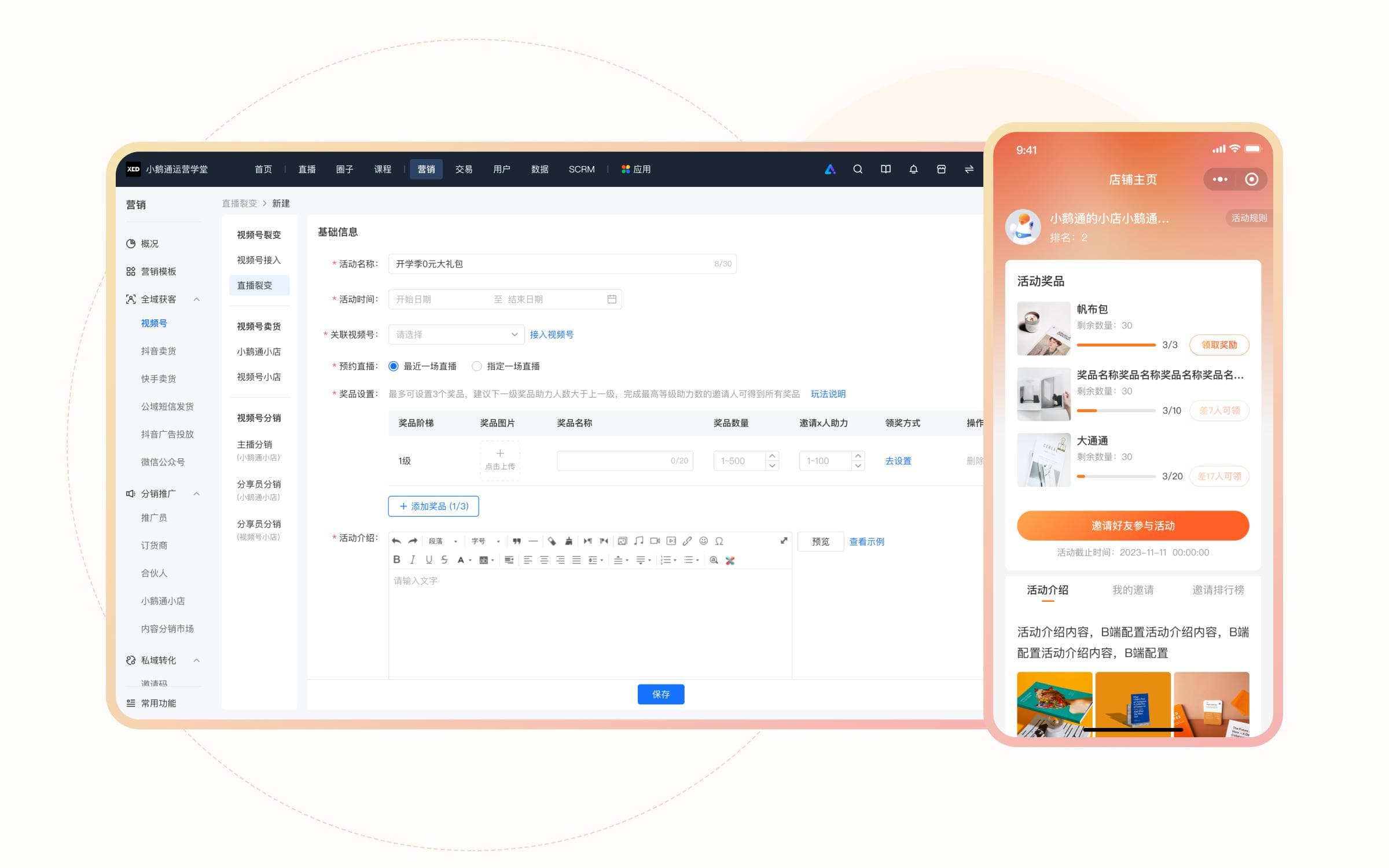Align text left in editor
The image size is (1389, 868).
click(528, 560)
